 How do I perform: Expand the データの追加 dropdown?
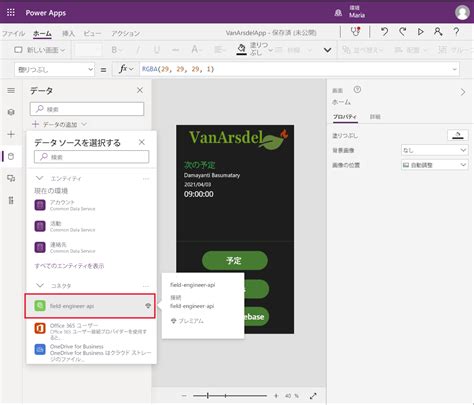(59, 124)
